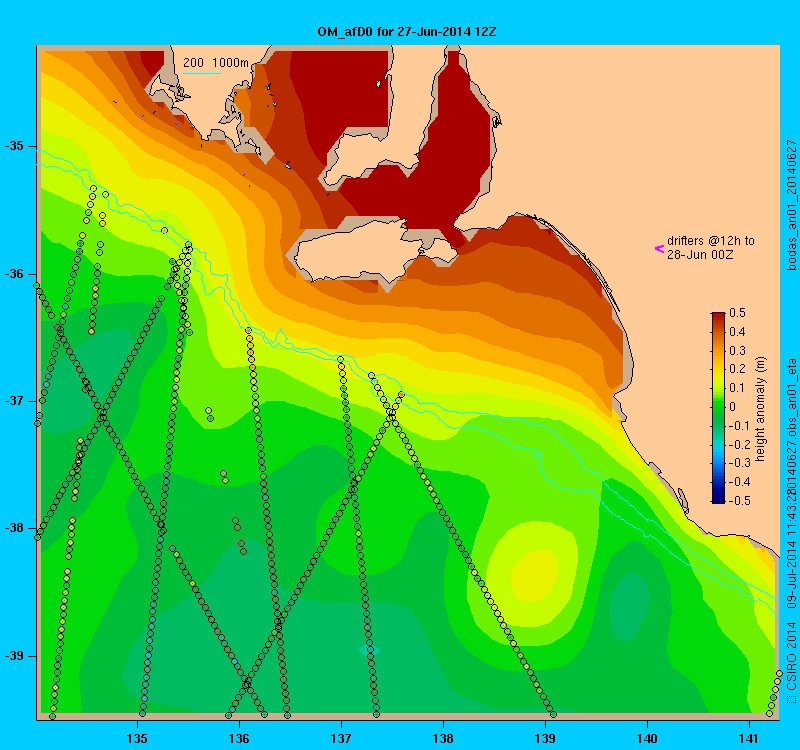The height and width of the screenshot is (750, 800).
Task: Click the '-35' latitude axis label
Action: coord(14,146)
